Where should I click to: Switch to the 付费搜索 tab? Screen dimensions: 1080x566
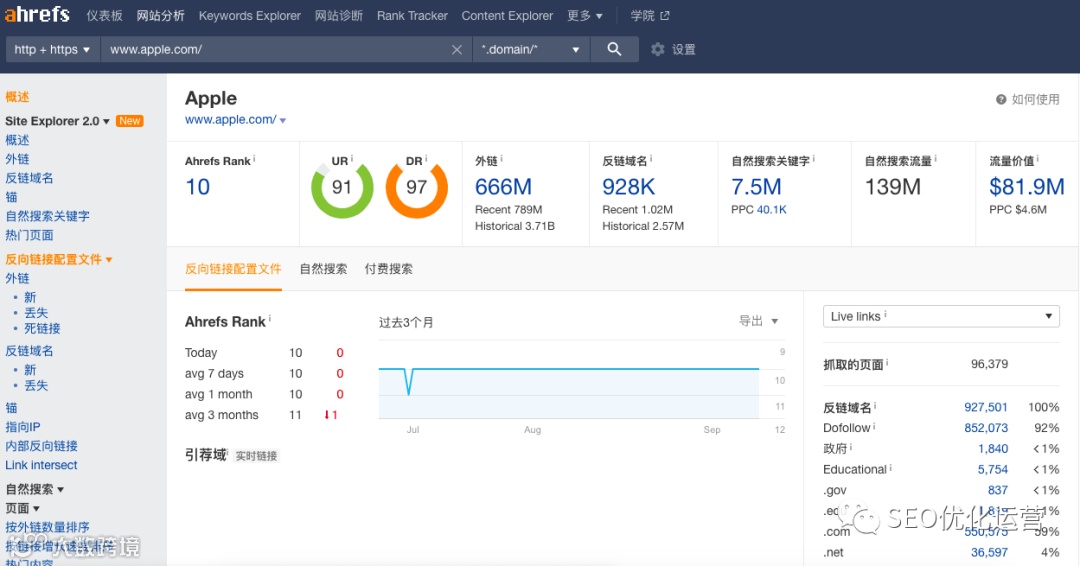tap(388, 269)
